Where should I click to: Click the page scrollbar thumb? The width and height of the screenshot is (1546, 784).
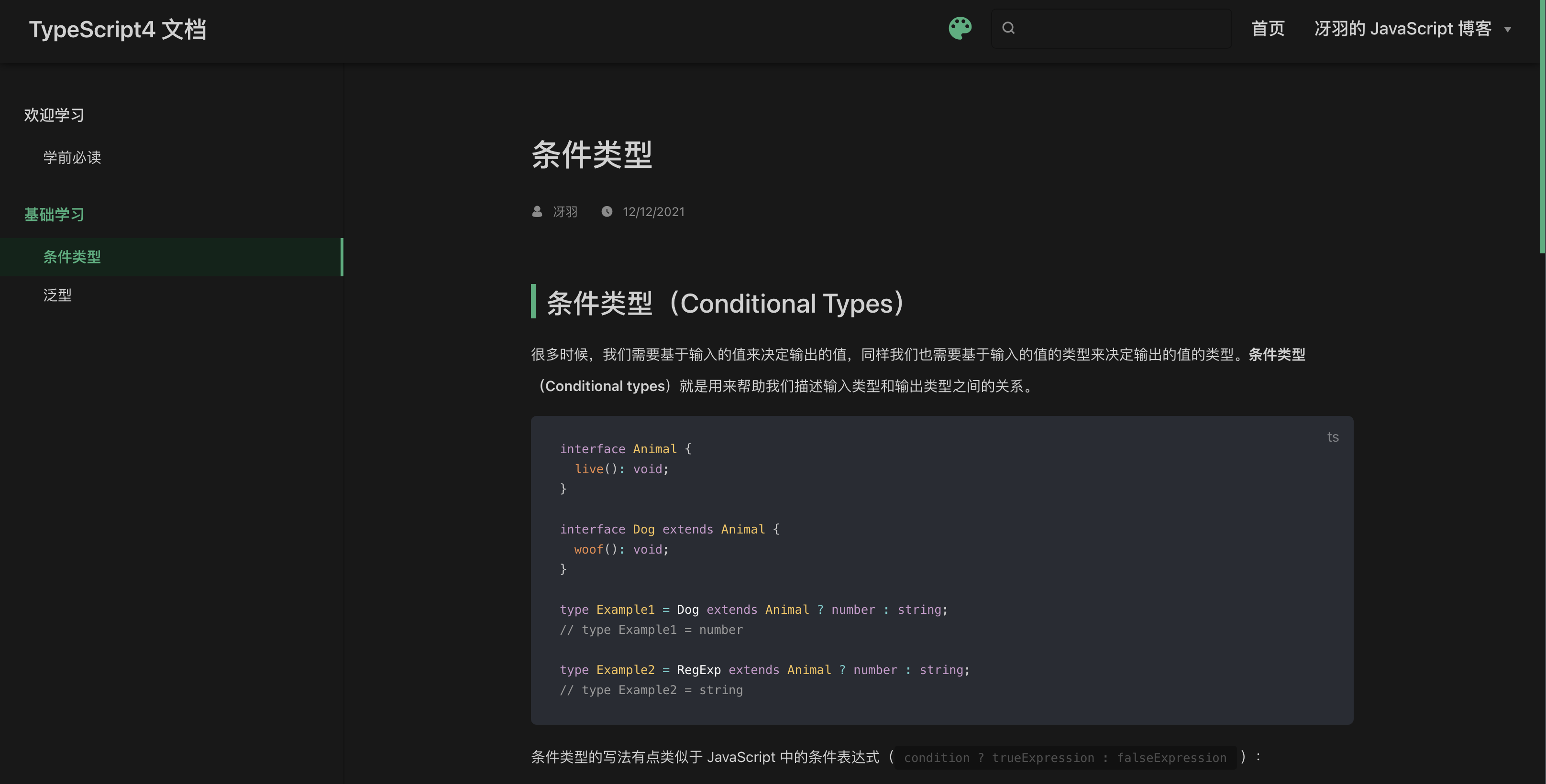[1541, 126]
